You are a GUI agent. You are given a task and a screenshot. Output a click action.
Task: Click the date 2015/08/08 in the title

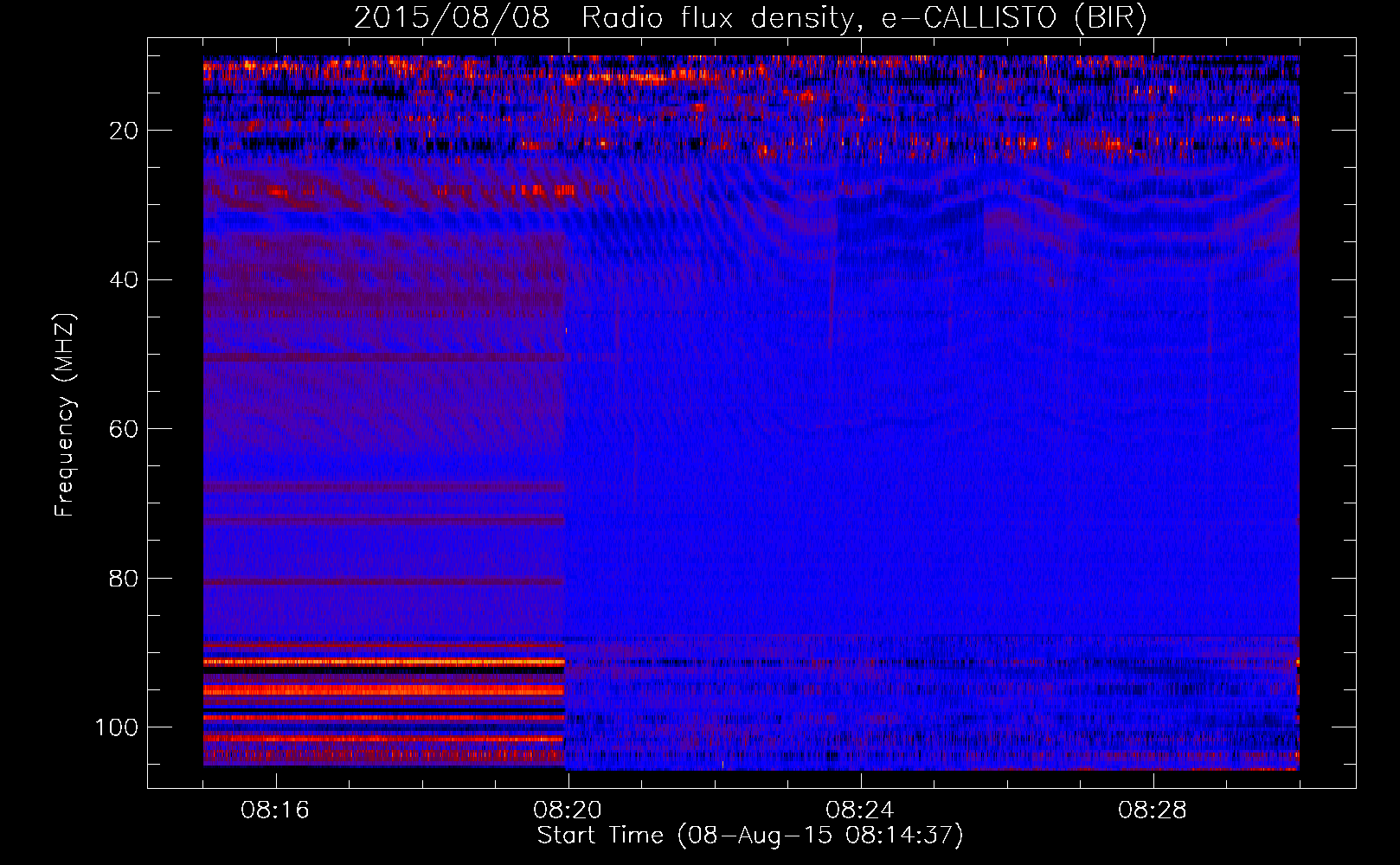[452, 18]
